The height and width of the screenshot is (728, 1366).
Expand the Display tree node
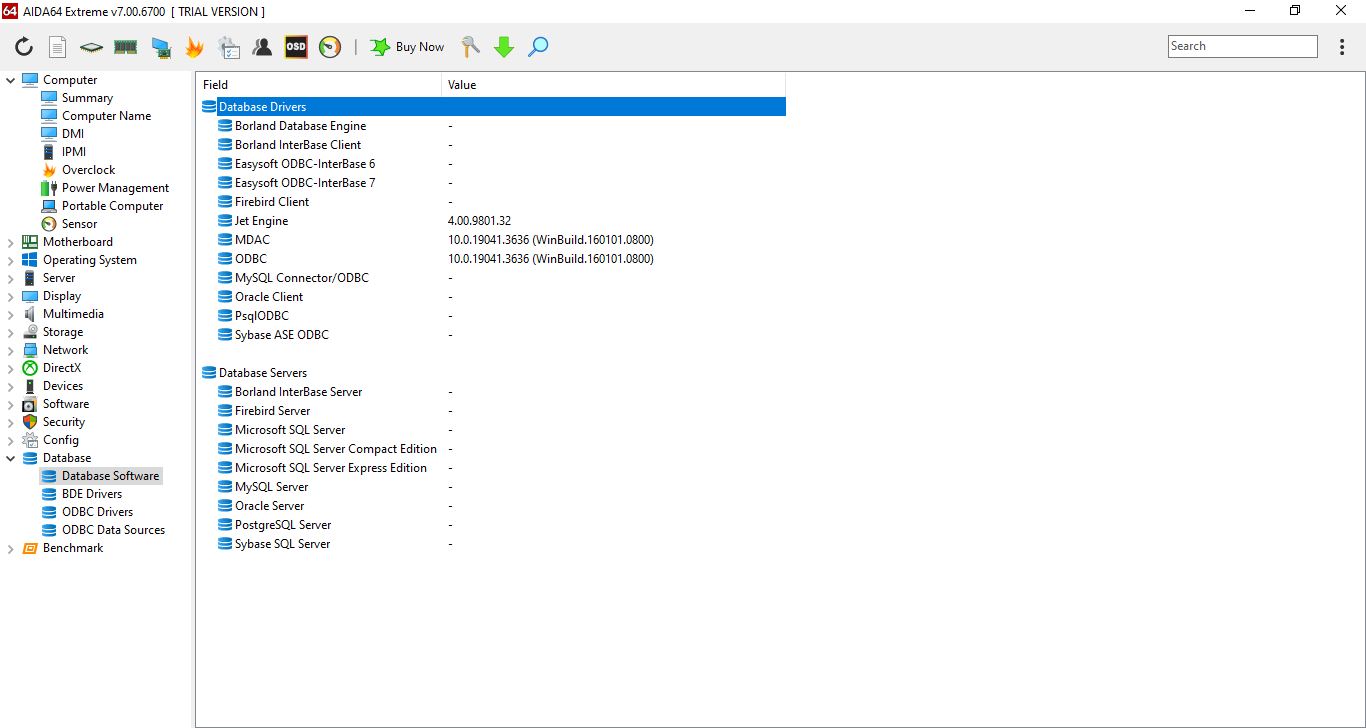tap(11, 296)
